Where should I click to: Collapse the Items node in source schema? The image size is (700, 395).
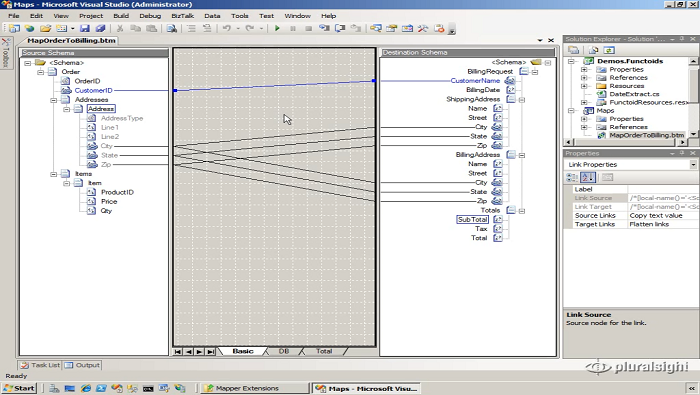tap(54, 174)
